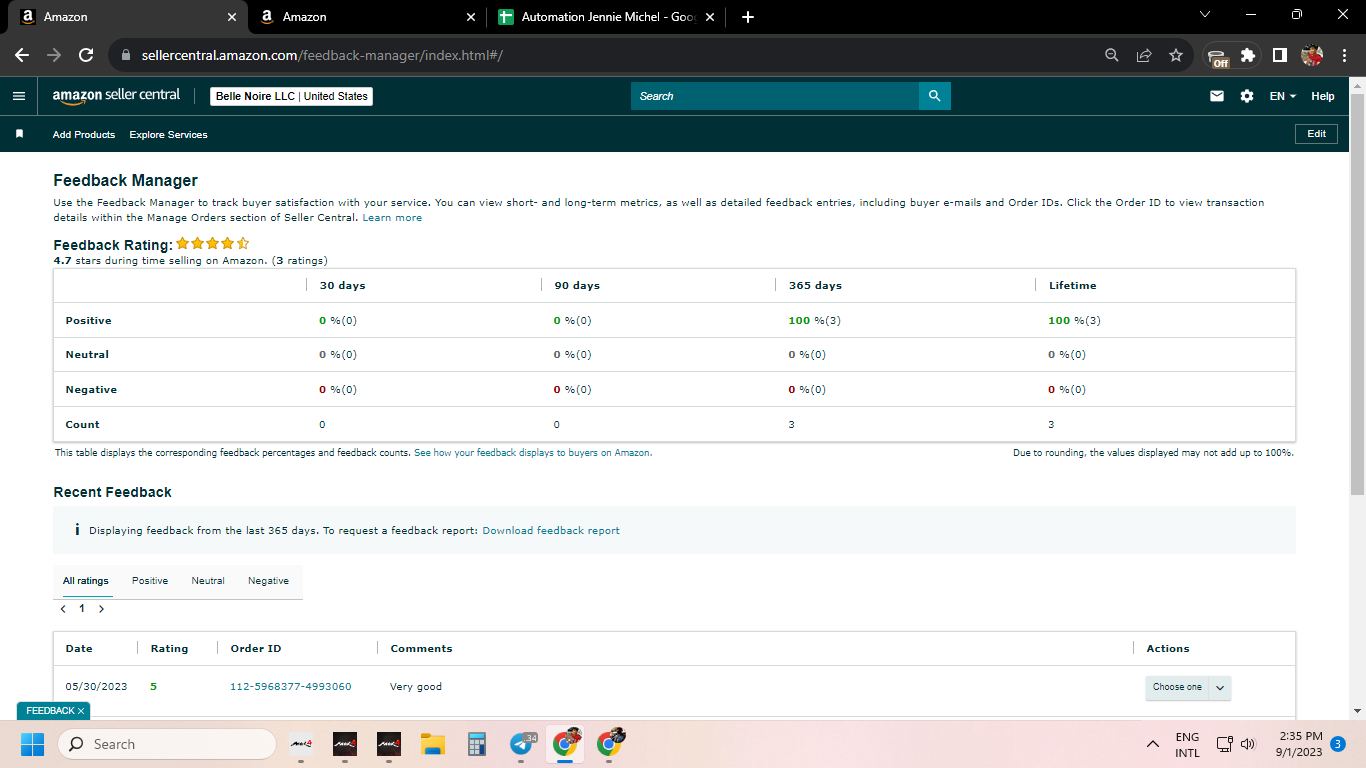This screenshot has width=1366, height=768.
Task: Click the Lifetime column header
Action: [x=1072, y=286]
